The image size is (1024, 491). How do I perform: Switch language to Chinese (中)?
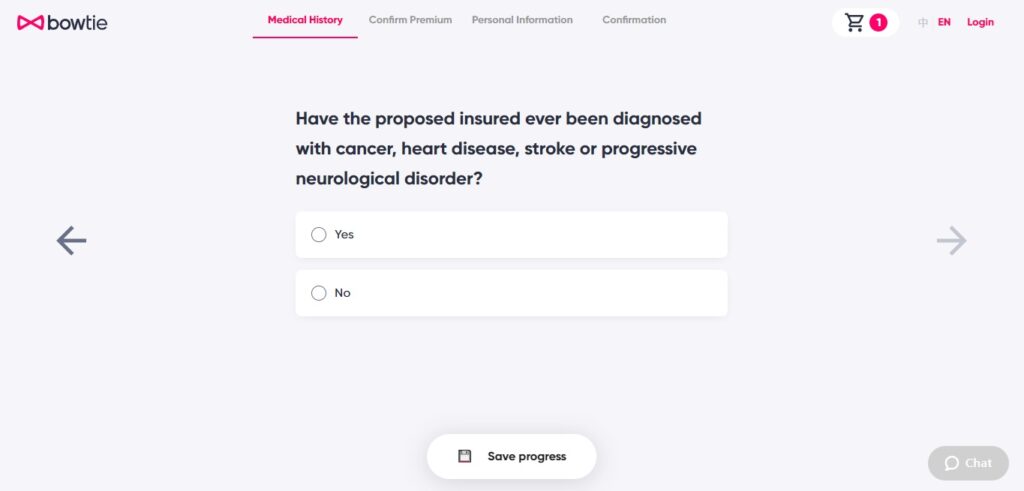(923, 22)
